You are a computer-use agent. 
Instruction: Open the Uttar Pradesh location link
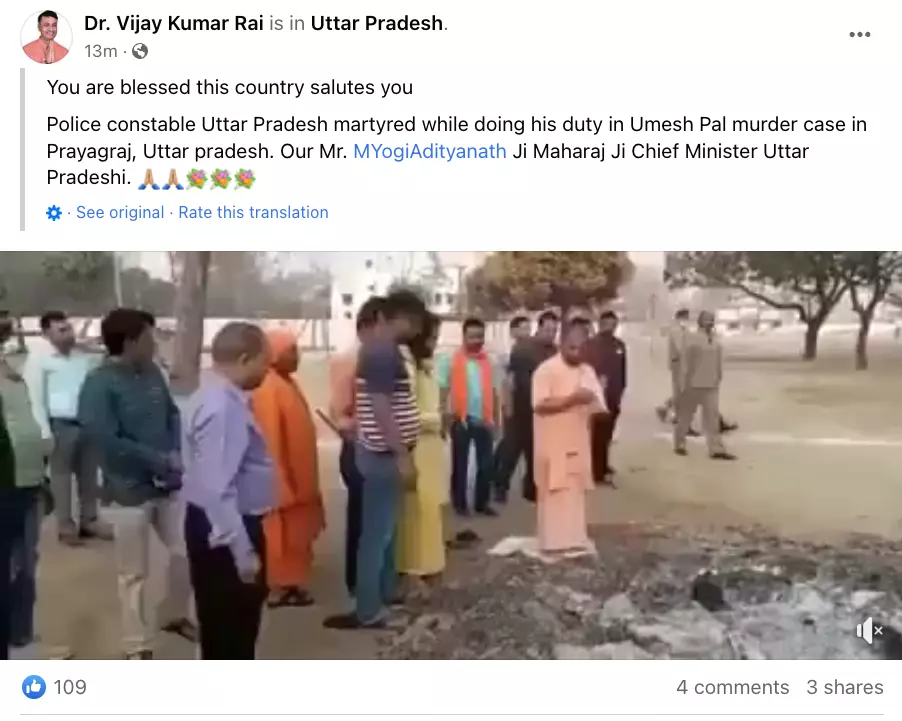coord(377,23)
